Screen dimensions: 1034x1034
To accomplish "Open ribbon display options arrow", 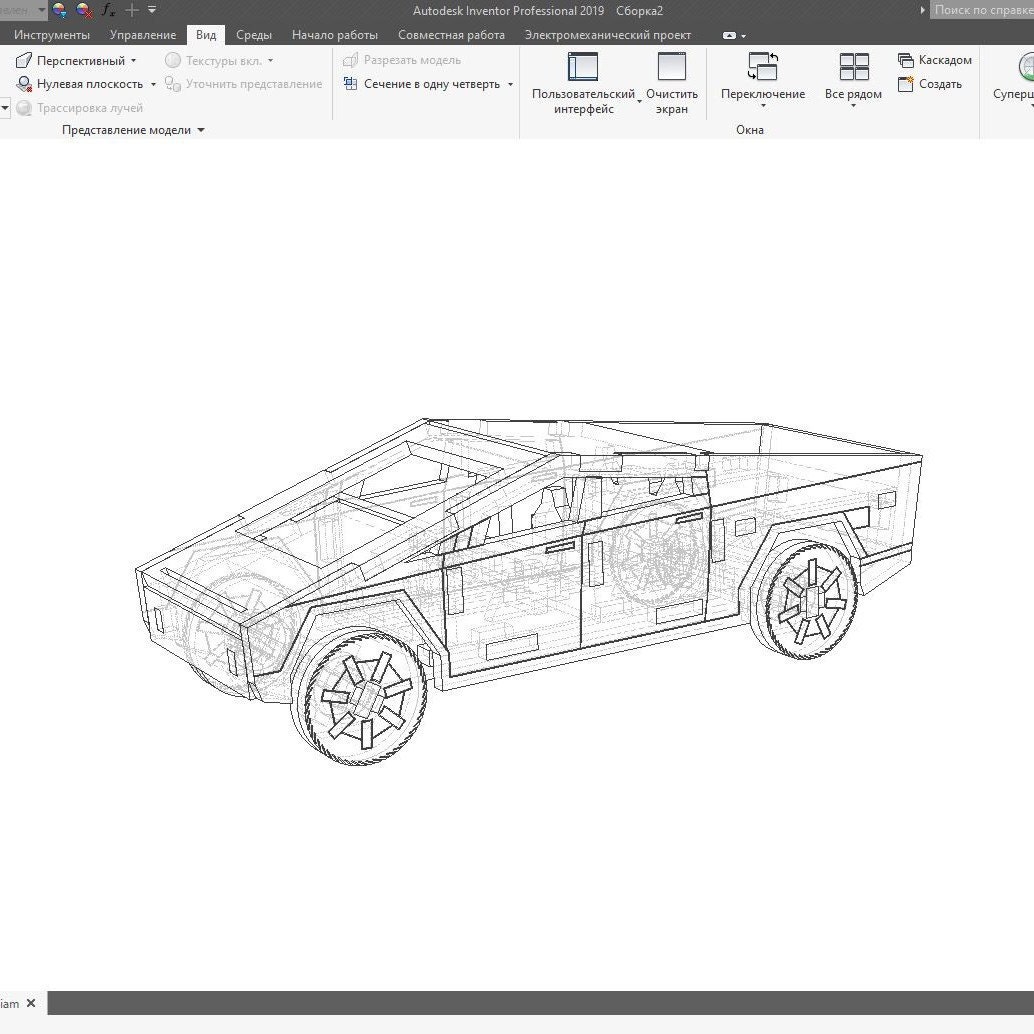I will coord(744,36).
